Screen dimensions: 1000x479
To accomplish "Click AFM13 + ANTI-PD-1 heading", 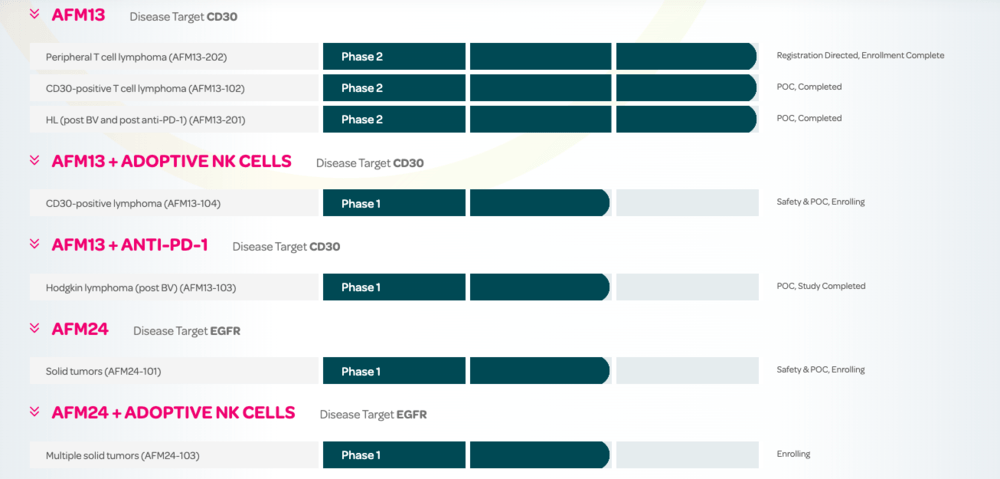I will [x=129, y=246].
